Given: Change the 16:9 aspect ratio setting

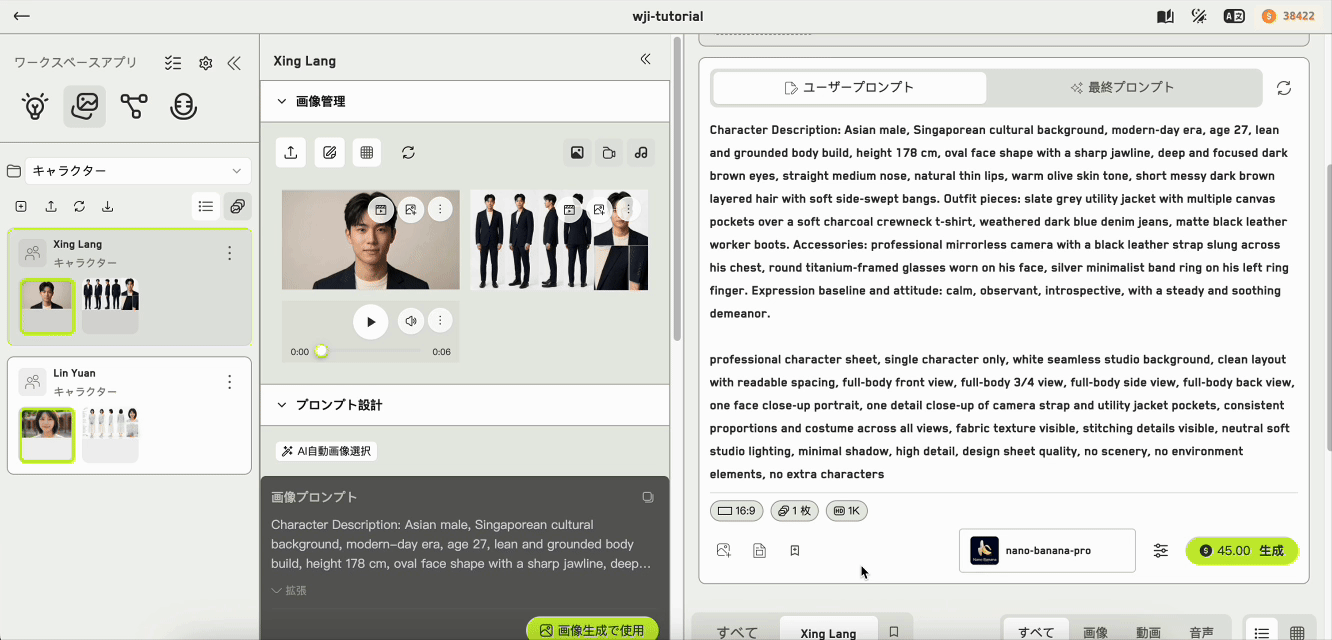Looking at the screenshot, I should [x=737, y=511].
